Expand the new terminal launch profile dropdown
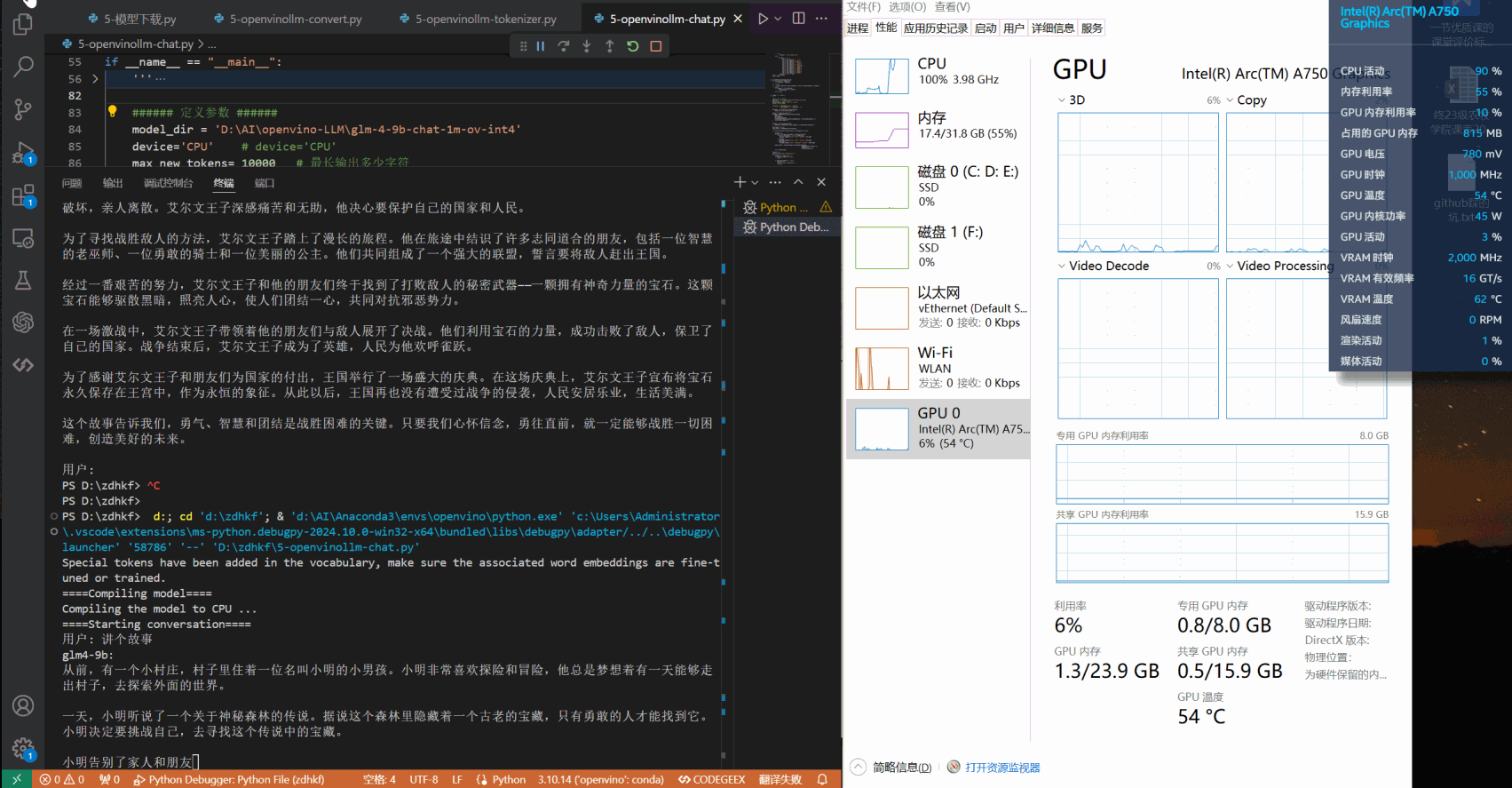The height and width of the screenshot is (788, 1512). pyautogui.click(x=755, y=182)
